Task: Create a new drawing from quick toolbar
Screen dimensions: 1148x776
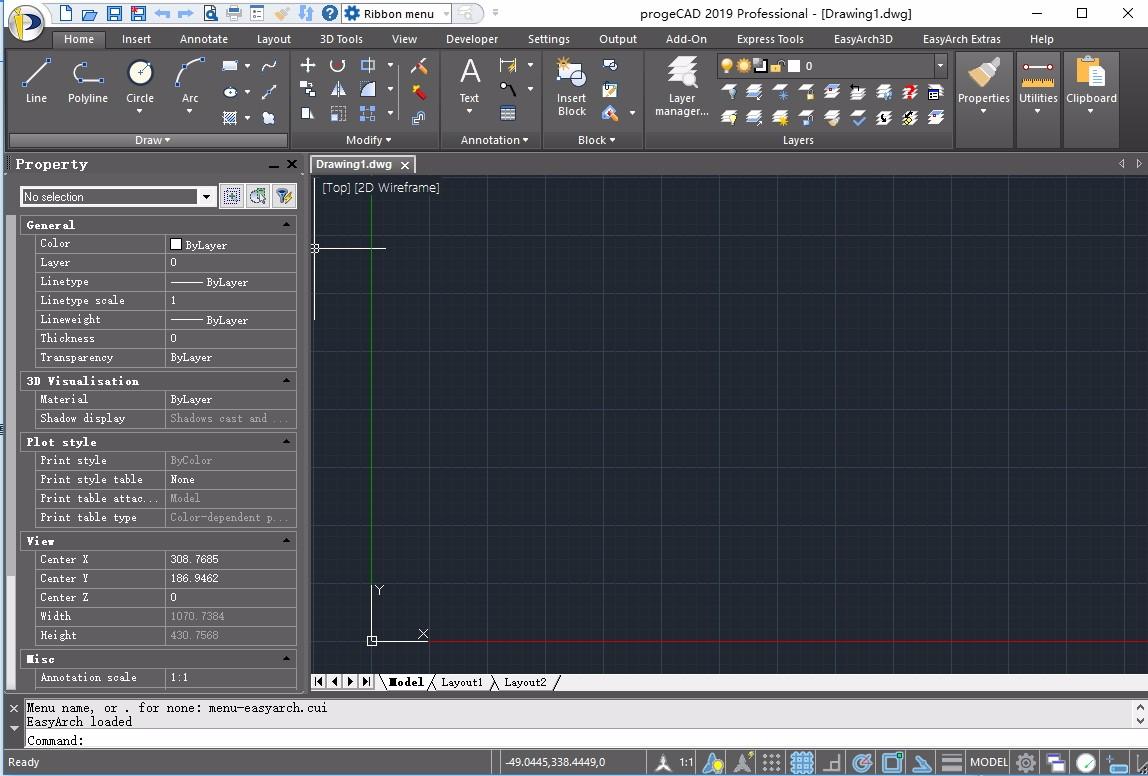Action: point(66,13)
